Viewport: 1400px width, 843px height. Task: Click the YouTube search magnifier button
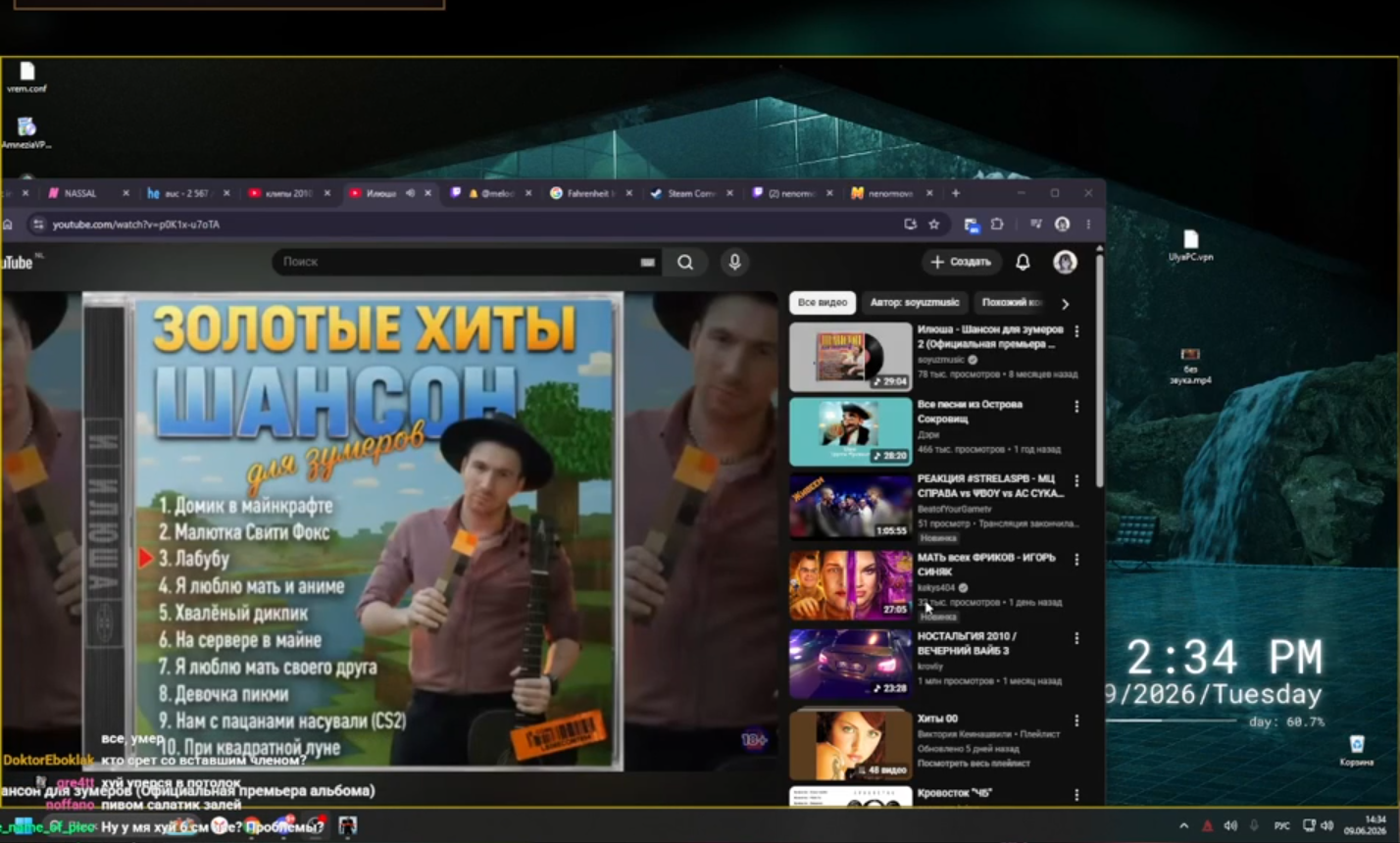click(685, 262)
